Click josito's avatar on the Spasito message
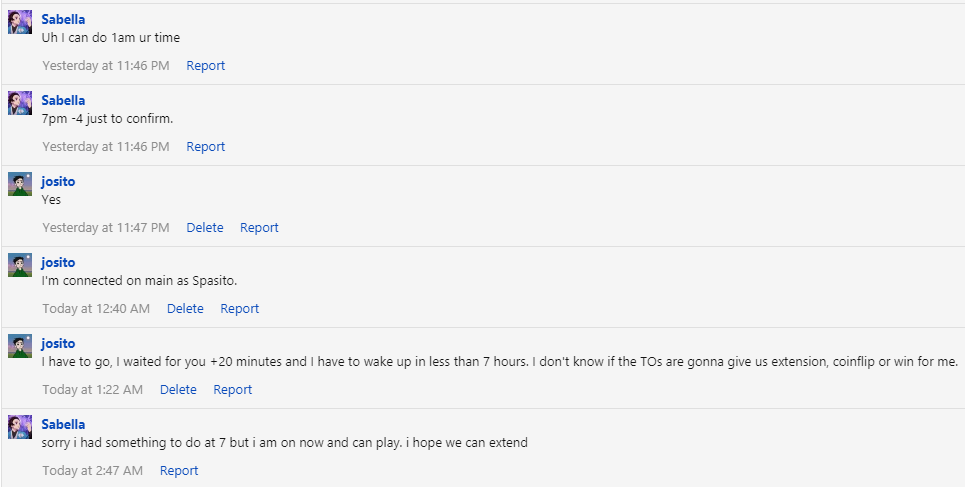This screenshot has height=487, width=965. pos(20,265)
